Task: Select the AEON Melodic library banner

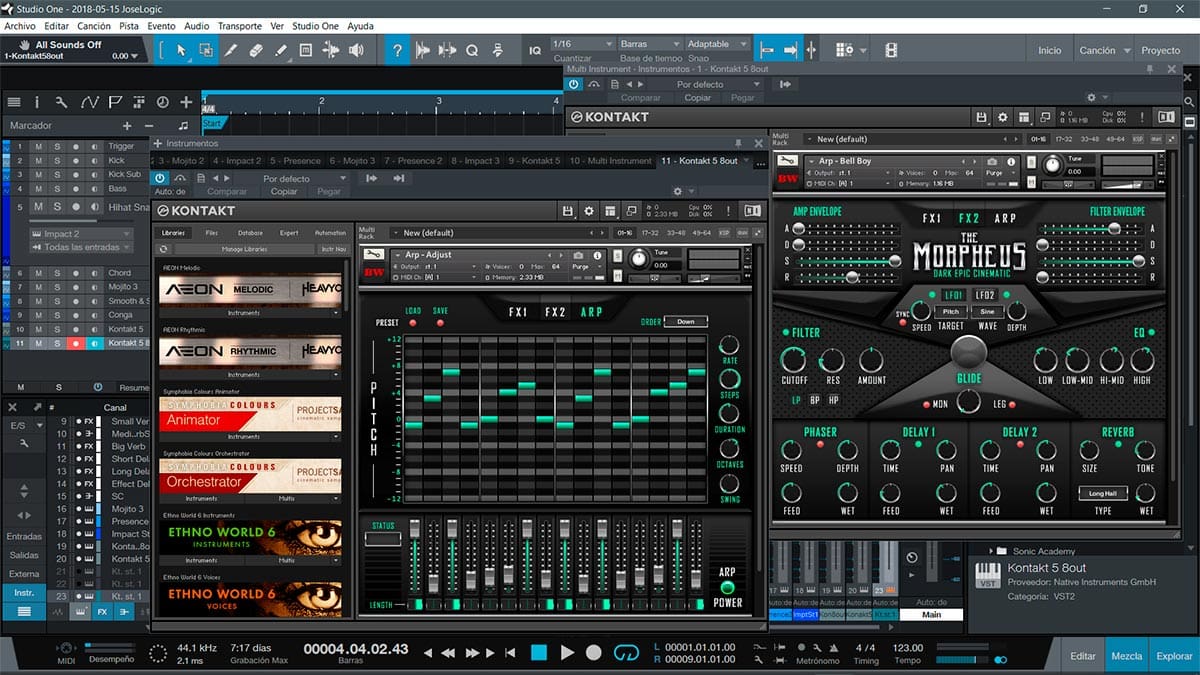Action: pos(250,288)
